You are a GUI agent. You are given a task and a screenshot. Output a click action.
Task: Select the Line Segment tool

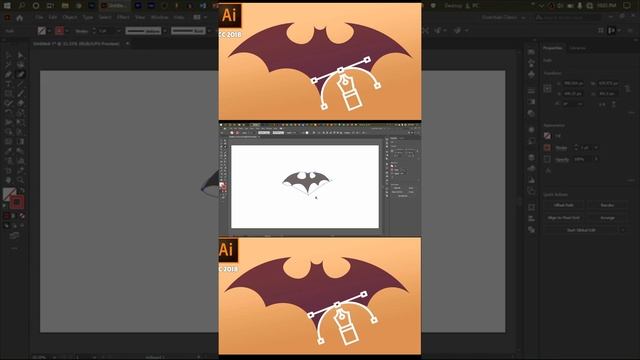(x=20, y=84)
